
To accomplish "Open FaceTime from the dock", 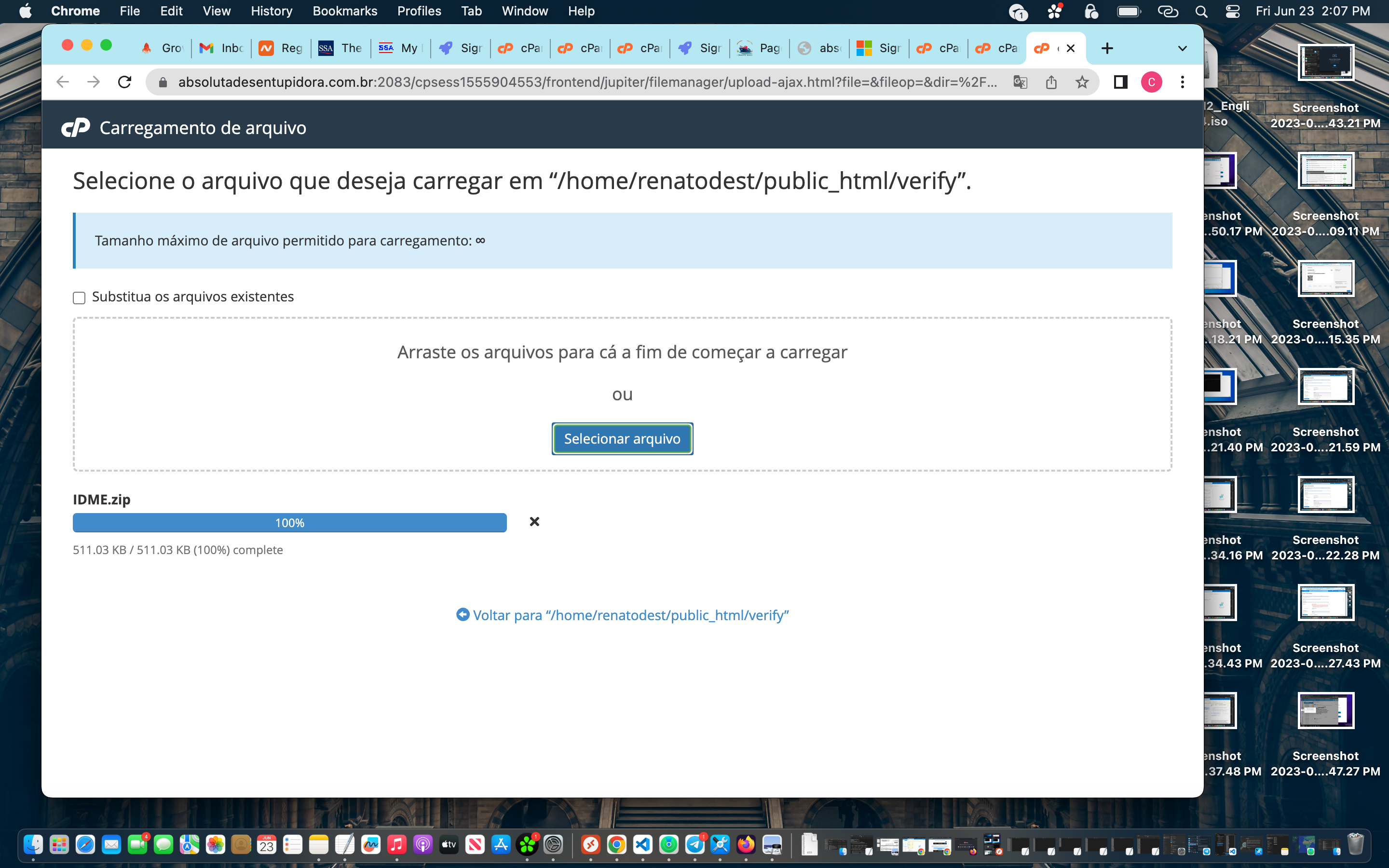I will [x=137, y=844].
